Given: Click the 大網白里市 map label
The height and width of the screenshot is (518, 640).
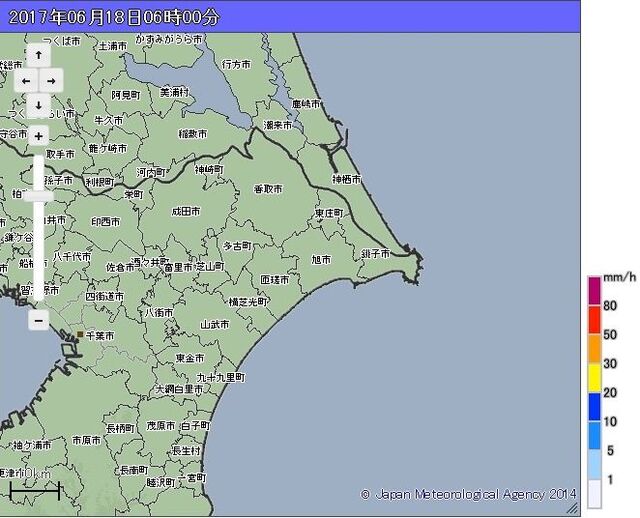Looking at the screenshot, I should click(x=180, y=389).
